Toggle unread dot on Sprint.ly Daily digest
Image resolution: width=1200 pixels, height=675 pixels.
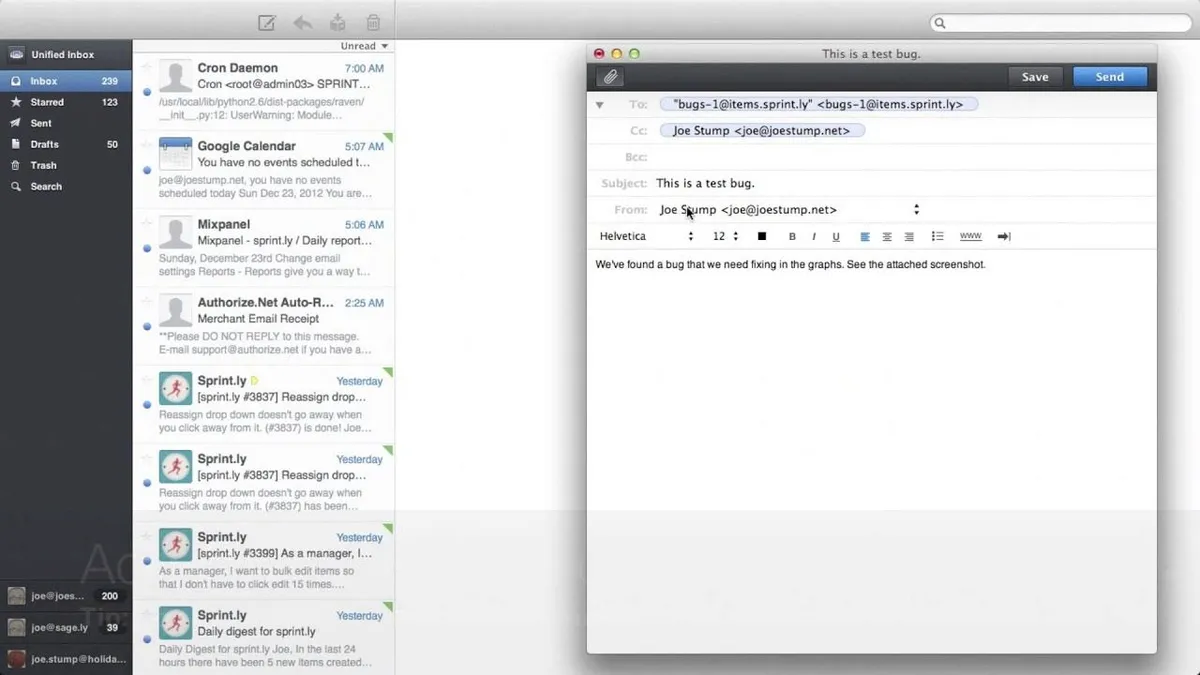click(x=147, y=639)
